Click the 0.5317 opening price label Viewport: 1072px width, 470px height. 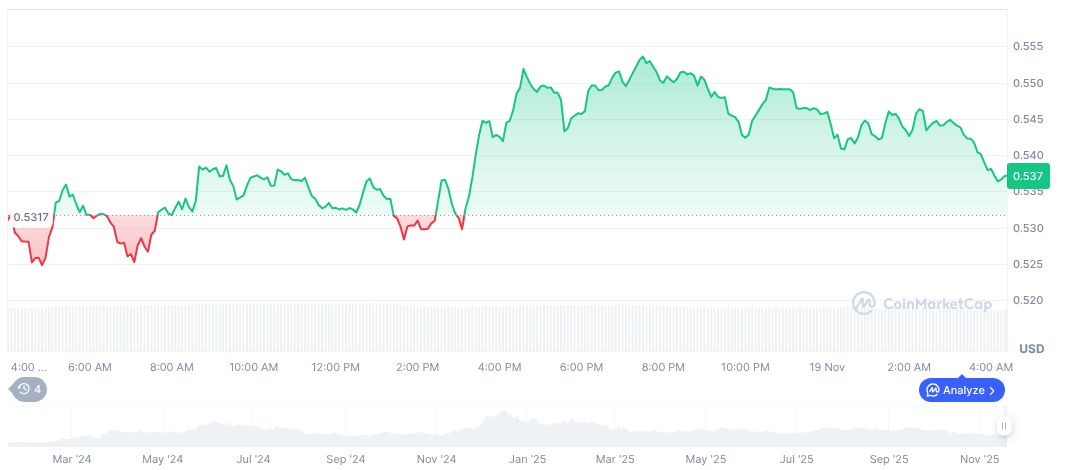(x=31, y=217)
